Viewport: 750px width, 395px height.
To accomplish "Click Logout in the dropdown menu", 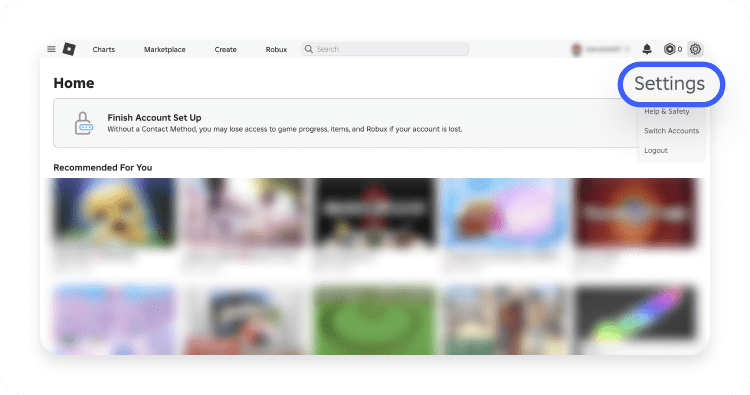I will [655, 150].
